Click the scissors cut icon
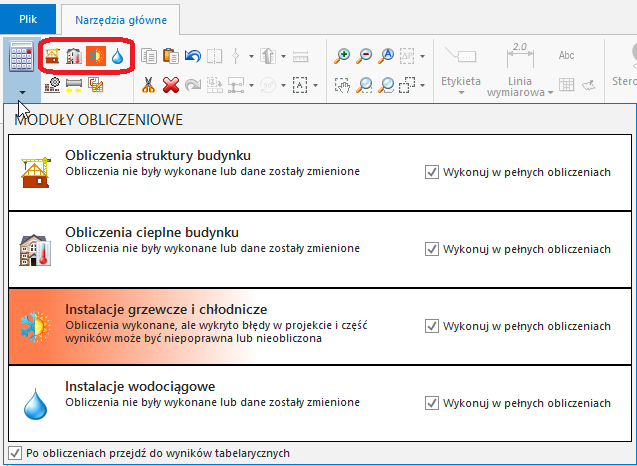 click(149, 85)
